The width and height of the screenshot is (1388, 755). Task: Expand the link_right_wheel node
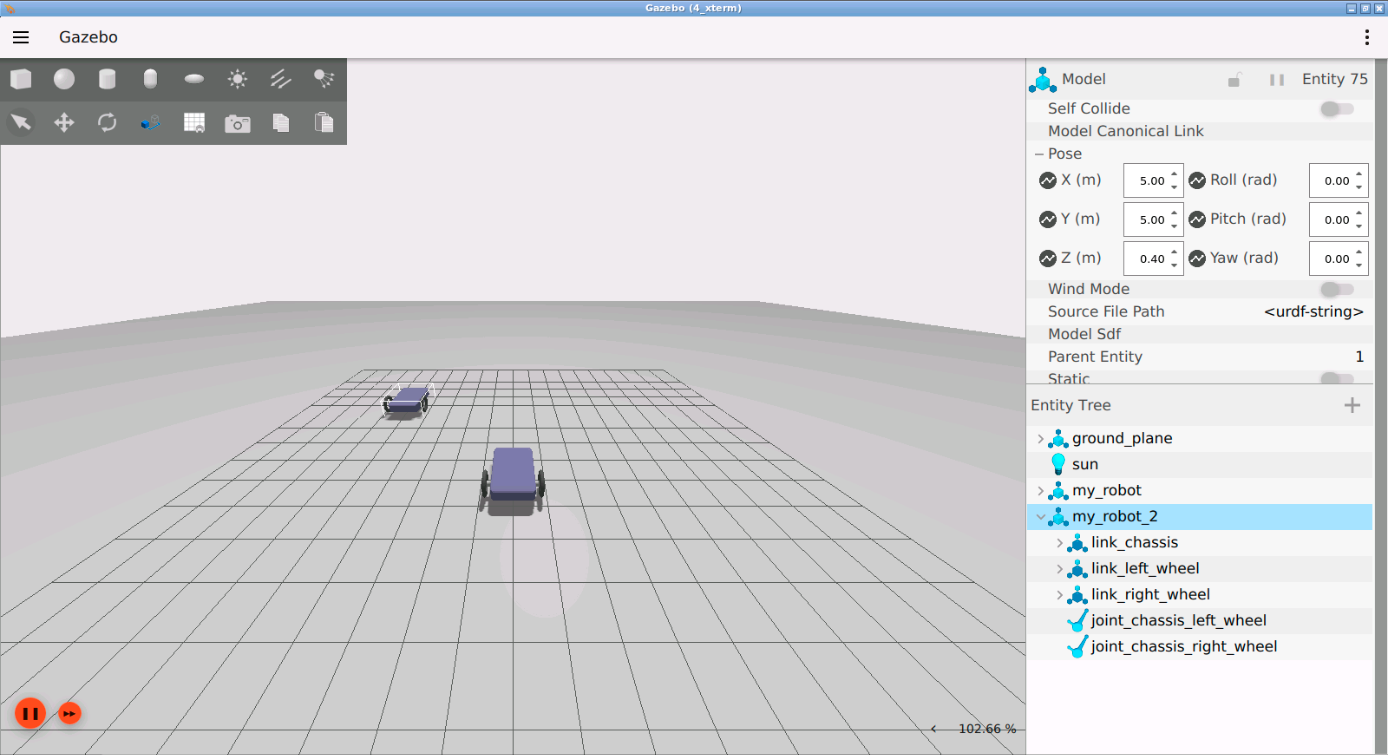[x=1060, y=595]
